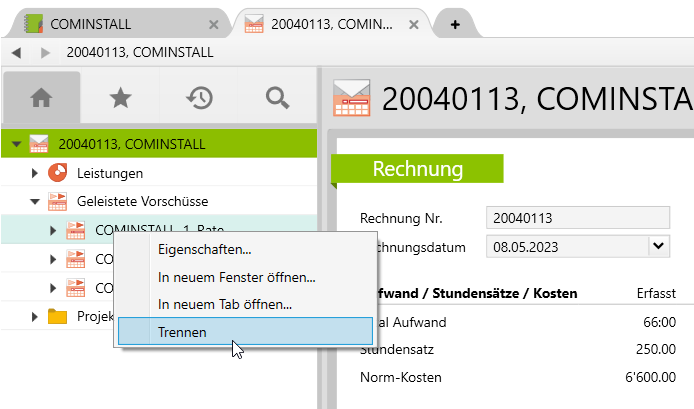Click the Leistungen pie chart icon
Screen dimensions: 694x409
click(58, 173)
